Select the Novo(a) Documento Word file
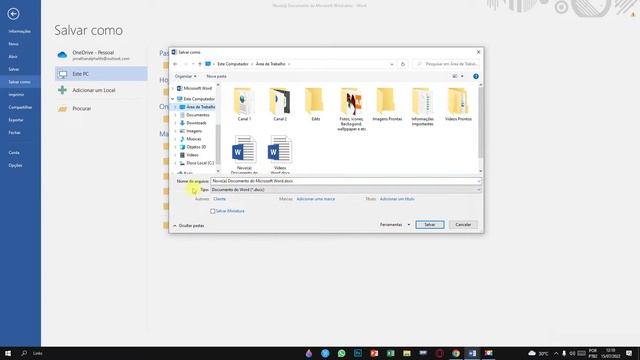Image resolution: width=640 pixels, height=360 pixels. [244, 154]
